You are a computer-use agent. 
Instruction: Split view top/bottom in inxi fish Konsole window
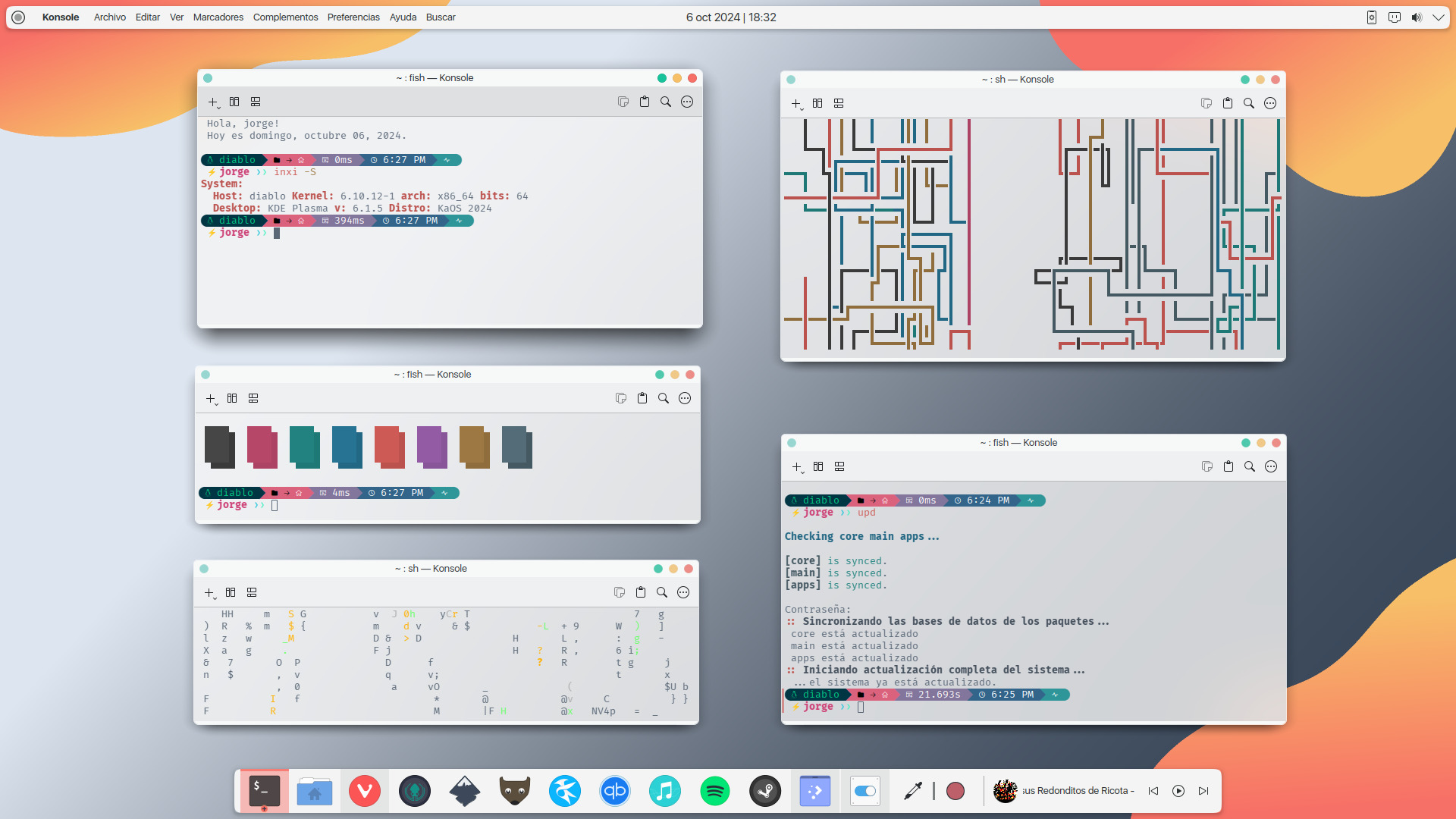[256, 102]
